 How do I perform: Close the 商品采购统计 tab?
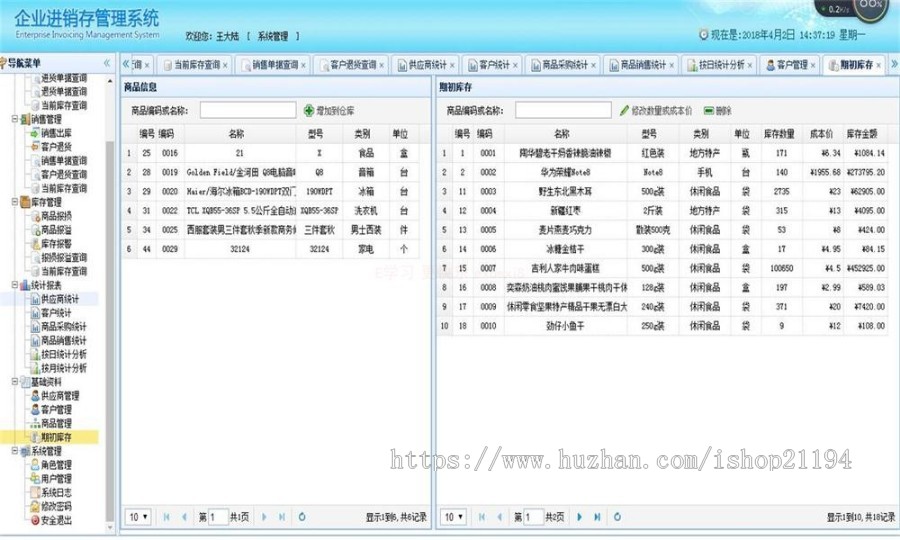[593, 65]
